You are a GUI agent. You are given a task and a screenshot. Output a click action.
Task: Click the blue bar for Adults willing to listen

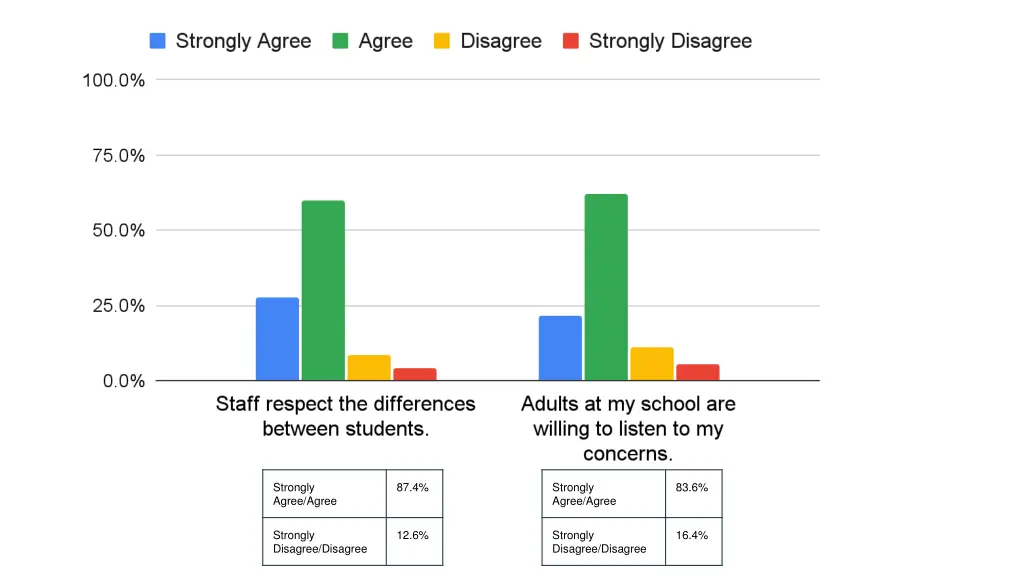click(x=560, y=348)
